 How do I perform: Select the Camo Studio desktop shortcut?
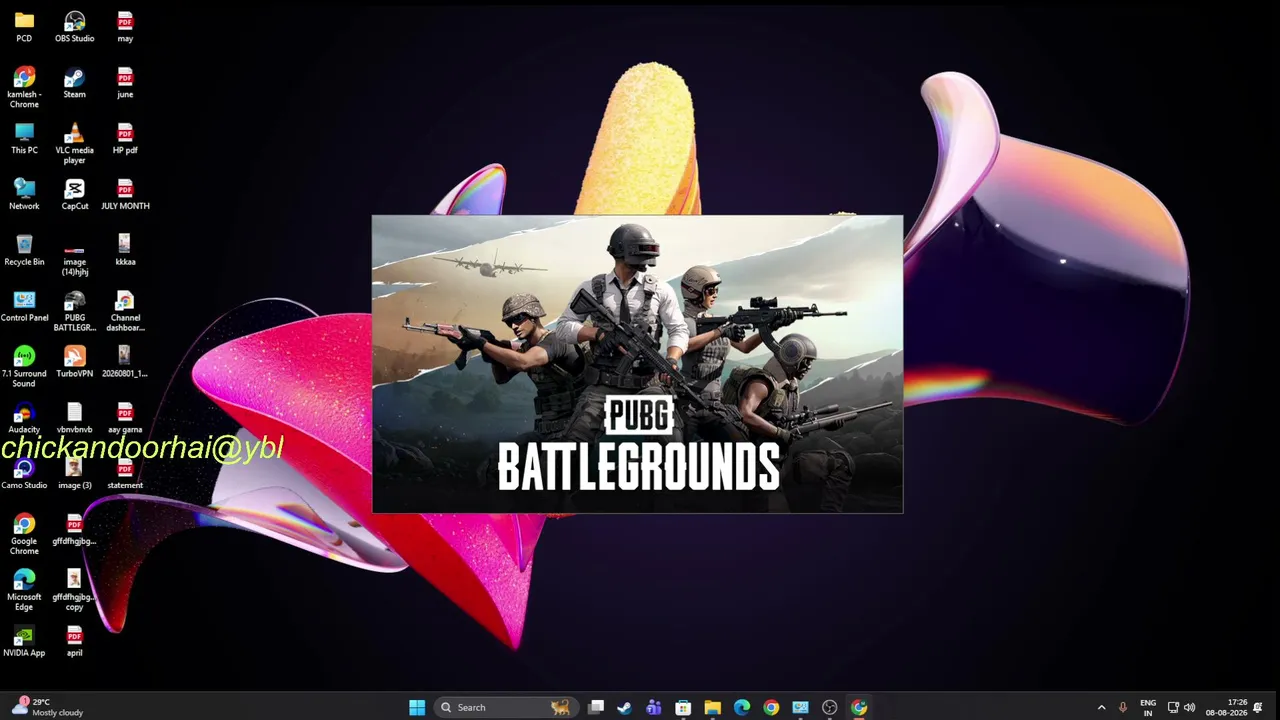pos(24,475)
